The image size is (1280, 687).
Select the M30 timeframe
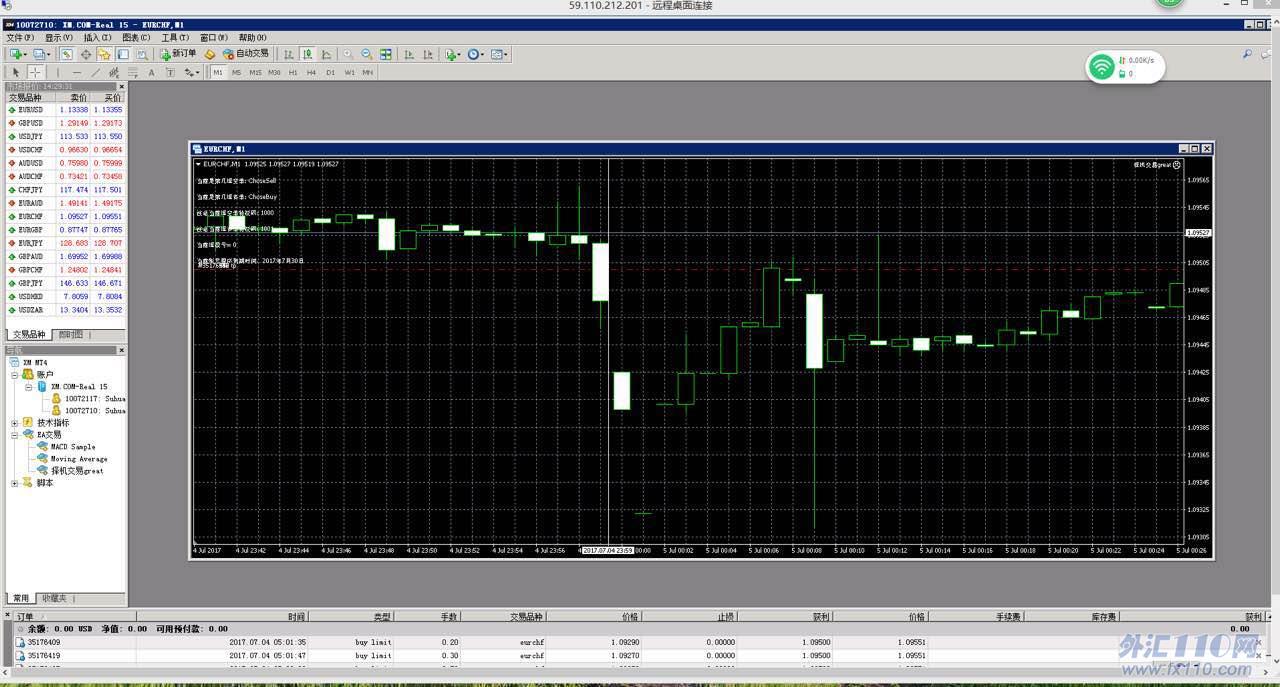point(274,72)
